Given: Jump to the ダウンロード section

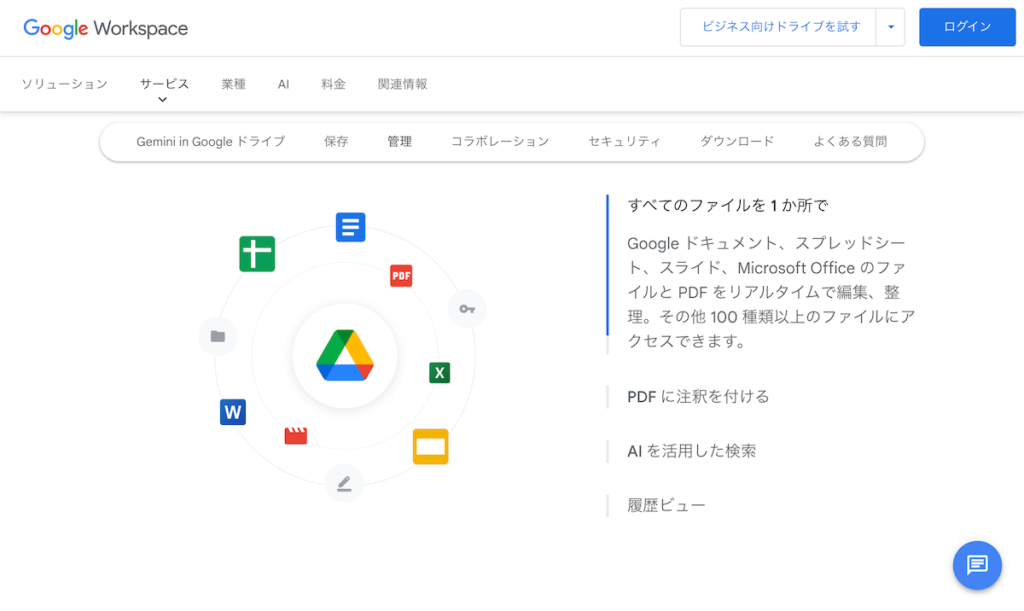Looking at the screenshot, I should tap(737, 142).
